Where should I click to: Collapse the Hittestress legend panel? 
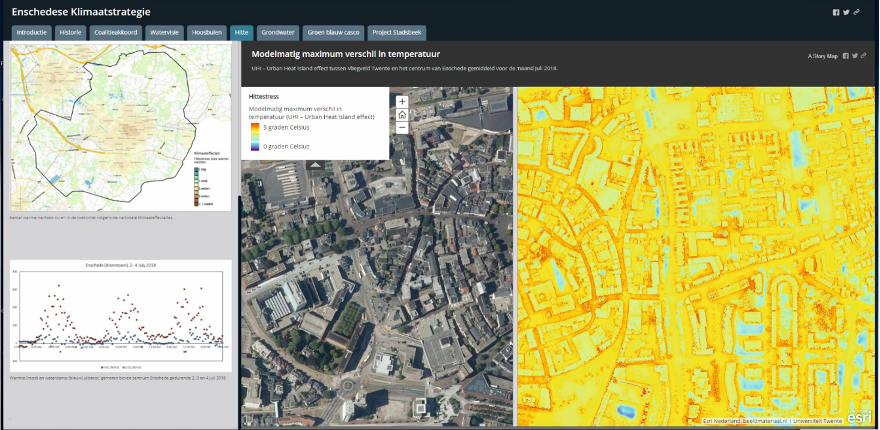point(315,164)
